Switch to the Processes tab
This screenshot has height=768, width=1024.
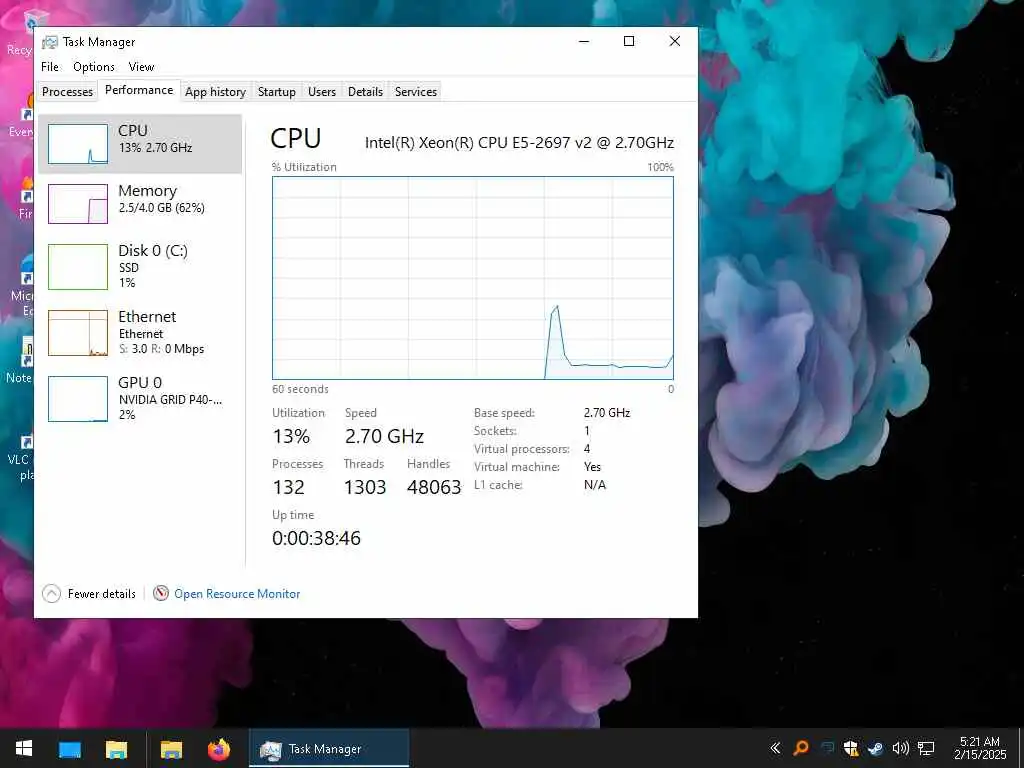(67, 92)
